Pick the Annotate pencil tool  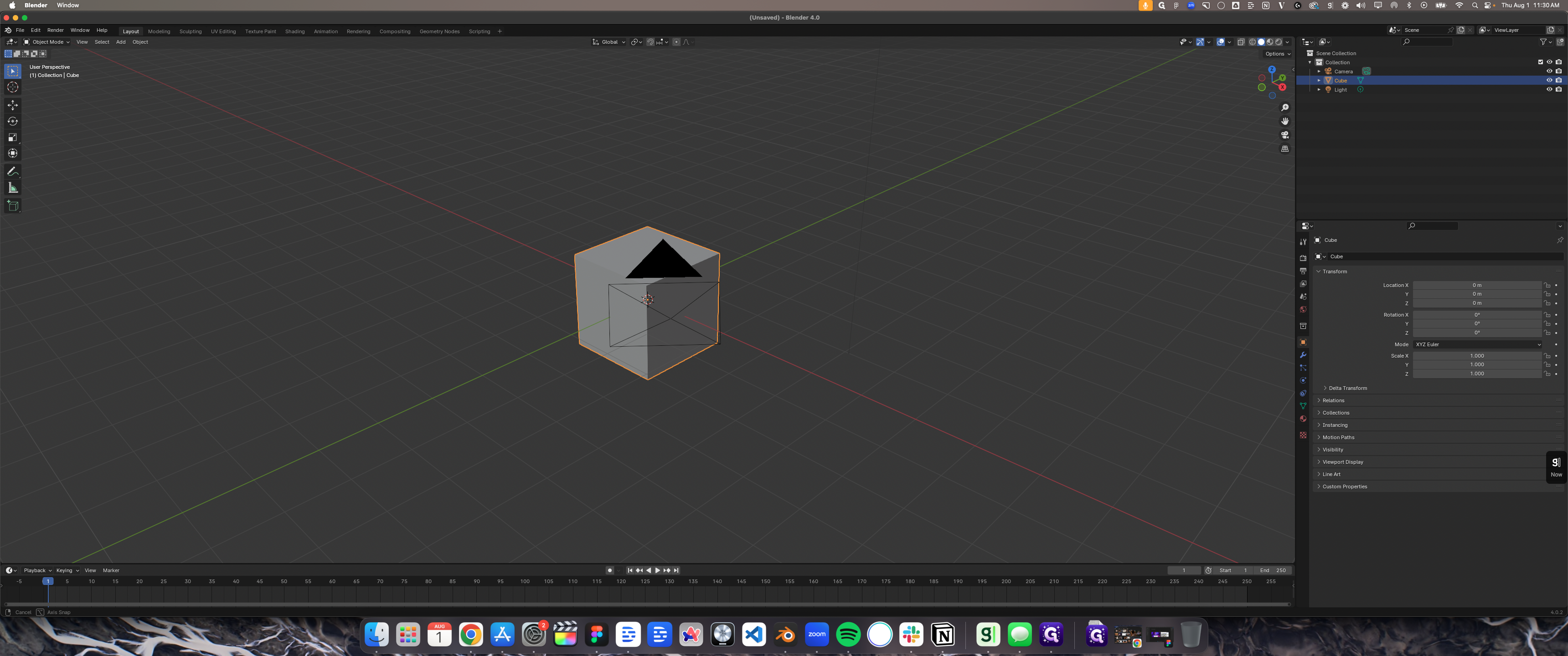pyautogui.click(x=13, y=172)
